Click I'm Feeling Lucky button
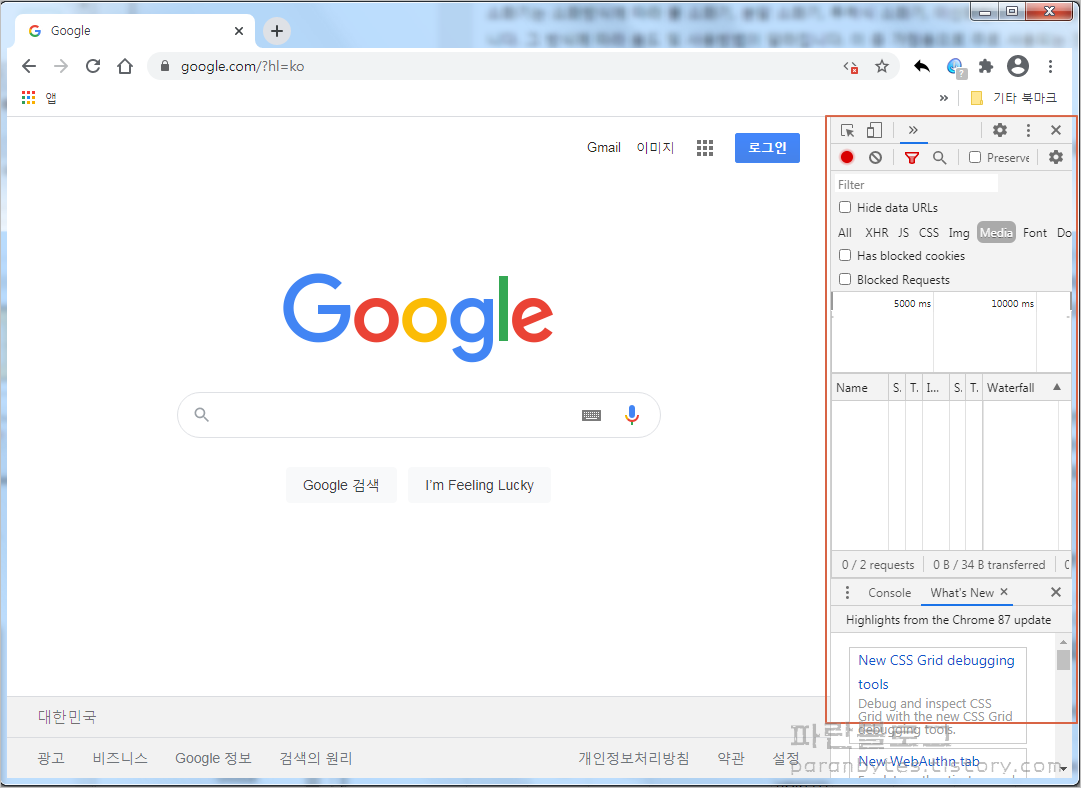 479,485
